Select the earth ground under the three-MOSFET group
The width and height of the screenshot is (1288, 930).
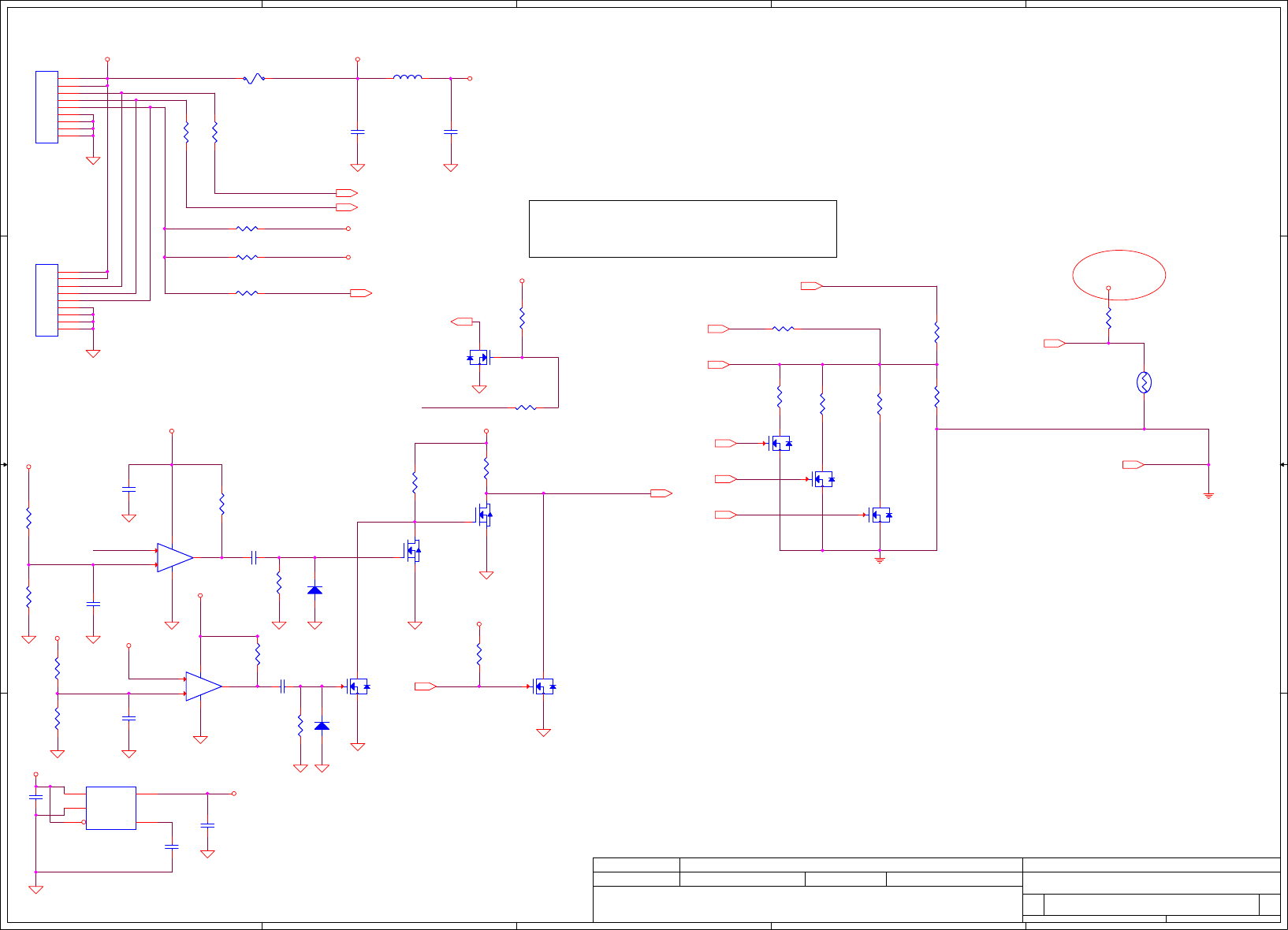pos(880,560)
